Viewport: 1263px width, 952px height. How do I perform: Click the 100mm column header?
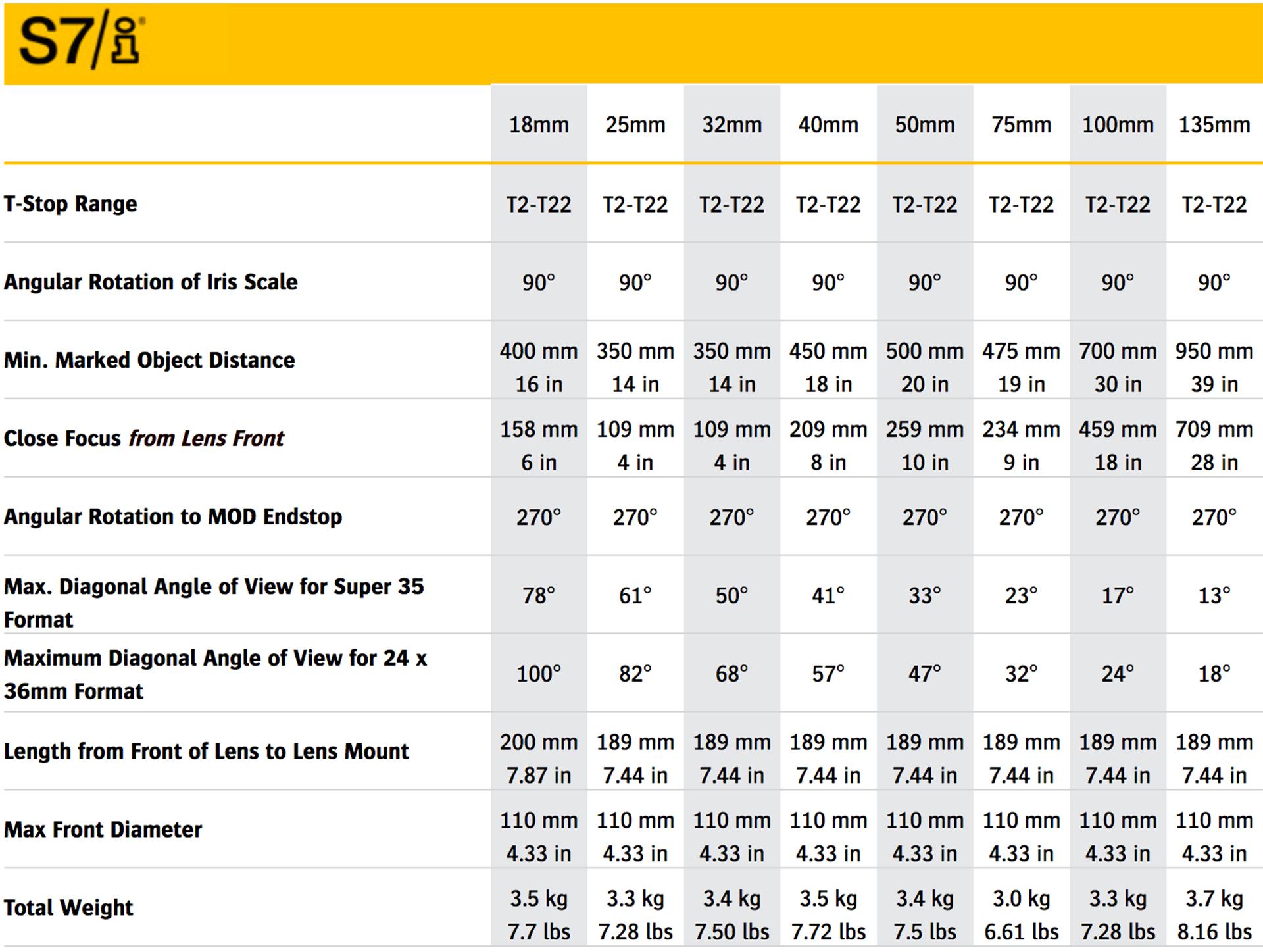[x=1118, y=125]
